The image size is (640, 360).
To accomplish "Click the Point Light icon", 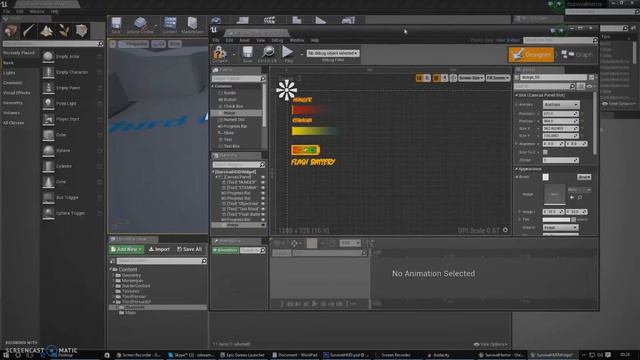I will click(x=48, y=103).
